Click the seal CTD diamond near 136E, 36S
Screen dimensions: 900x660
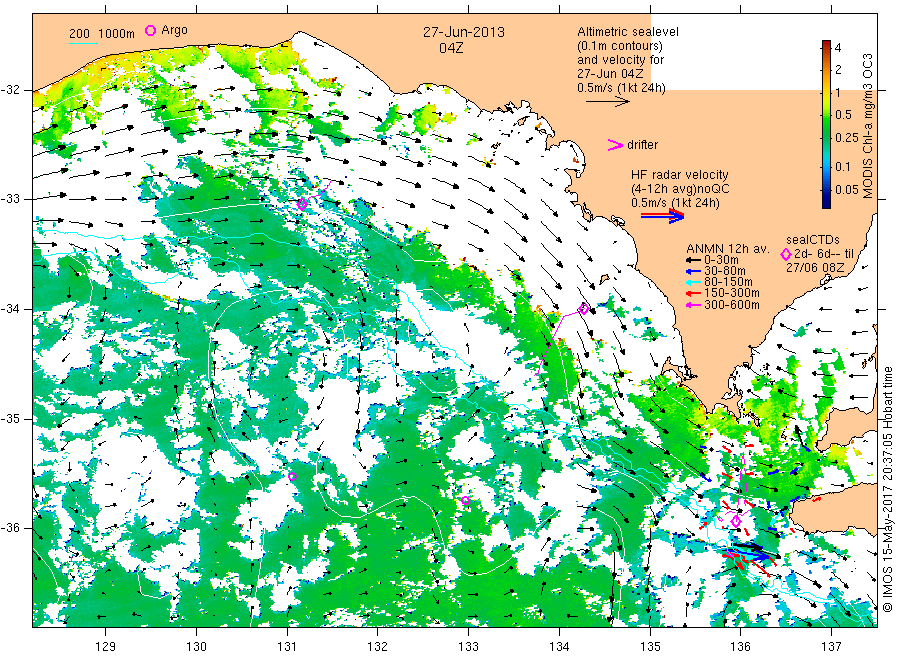[x=736, y=521]
